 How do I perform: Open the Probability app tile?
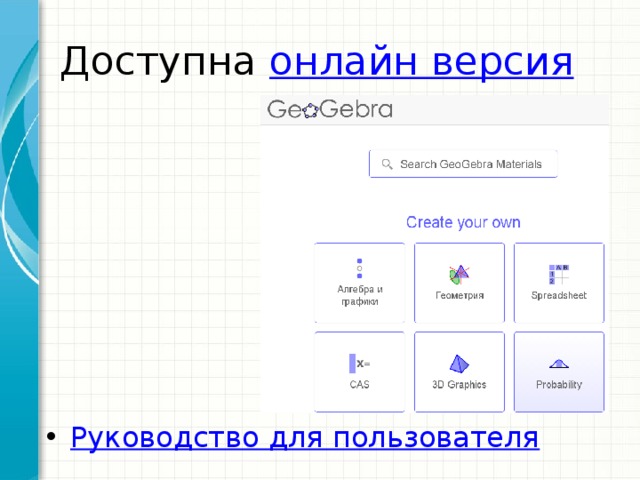click(x=559, y=372)
